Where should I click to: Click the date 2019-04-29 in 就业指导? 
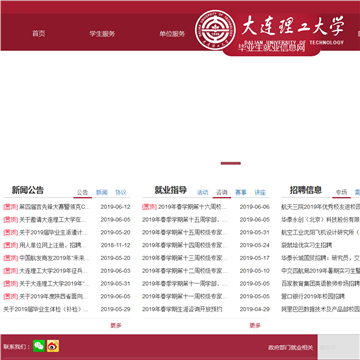point(255,309)
